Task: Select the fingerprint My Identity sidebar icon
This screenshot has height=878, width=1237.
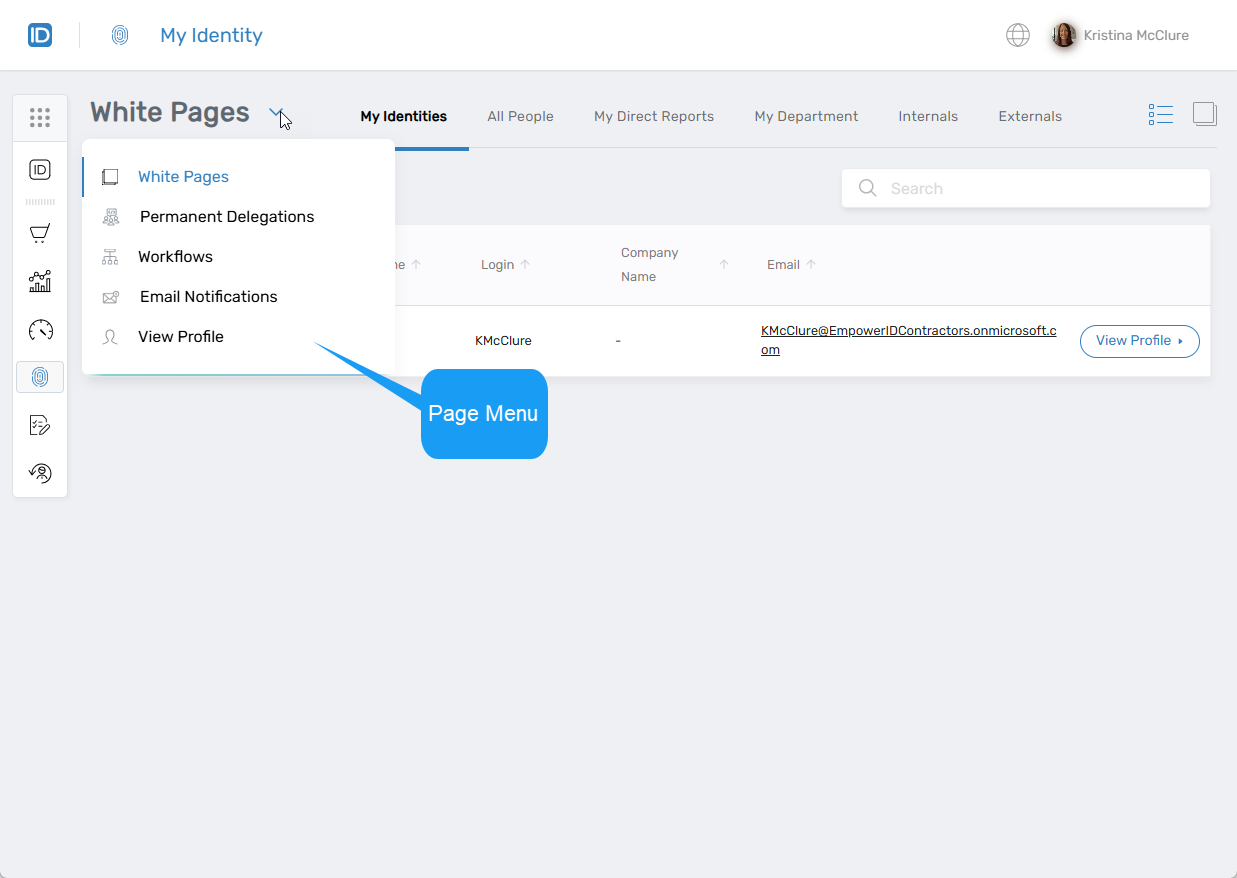Action: tap(40, 377)
